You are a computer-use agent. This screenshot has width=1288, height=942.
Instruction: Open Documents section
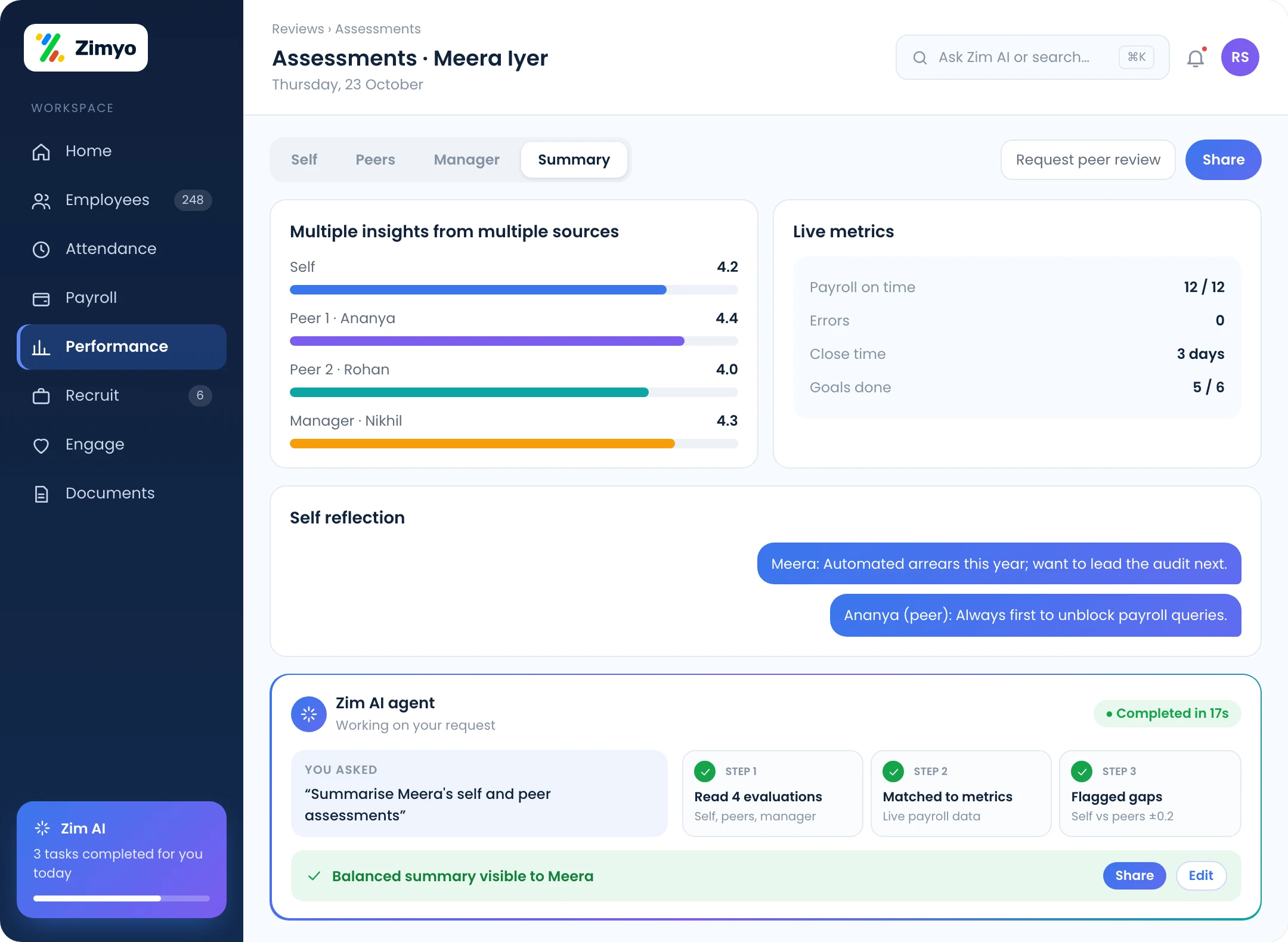122,494
